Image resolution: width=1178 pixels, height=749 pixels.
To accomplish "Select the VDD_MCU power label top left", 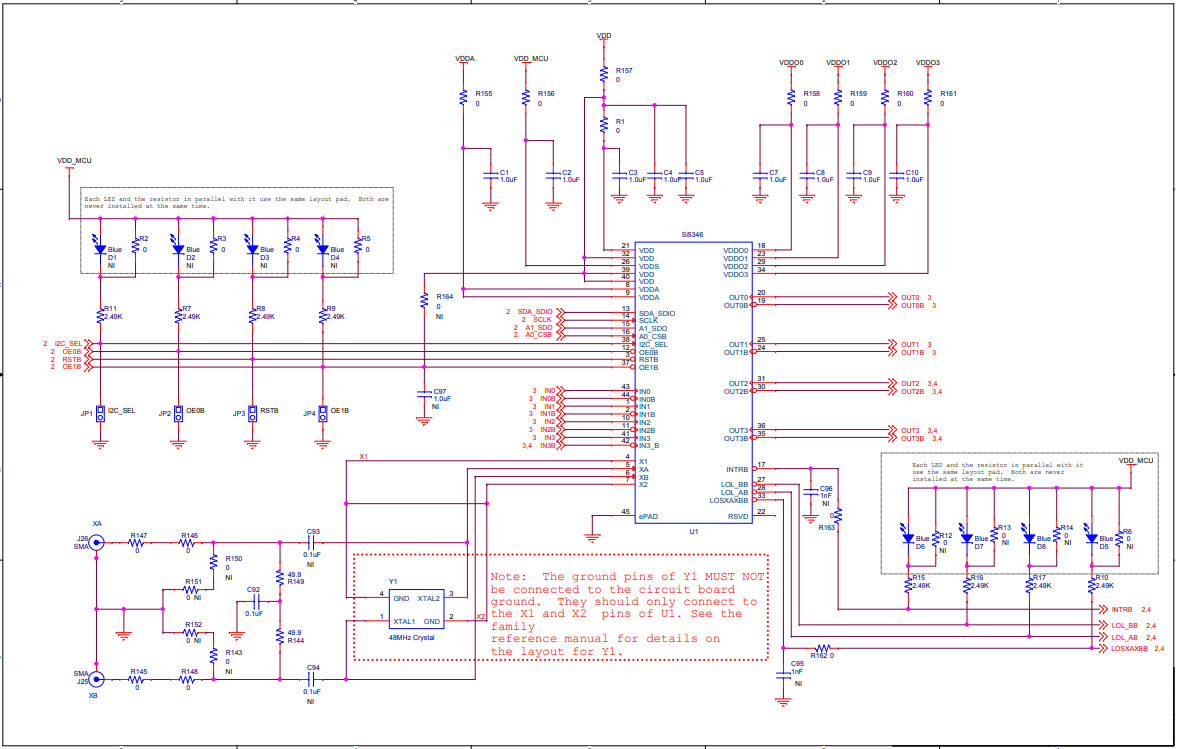I will click(74, 158).
